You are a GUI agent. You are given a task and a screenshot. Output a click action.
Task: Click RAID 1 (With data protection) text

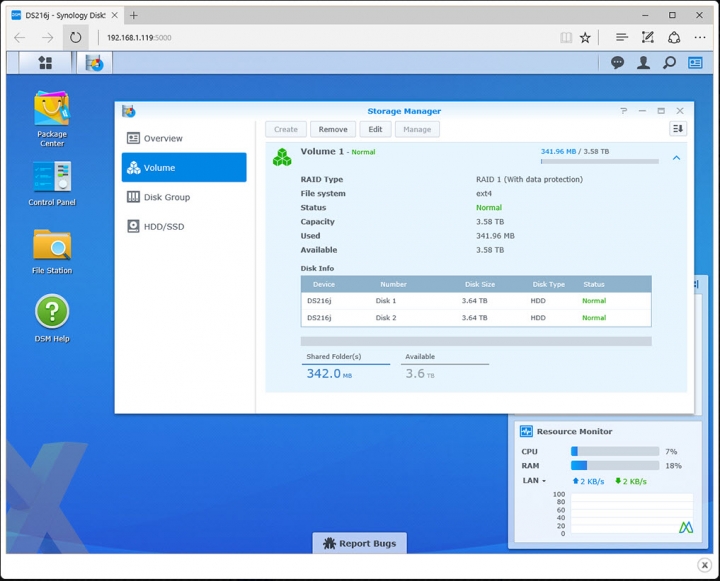[x=529, y=179]
